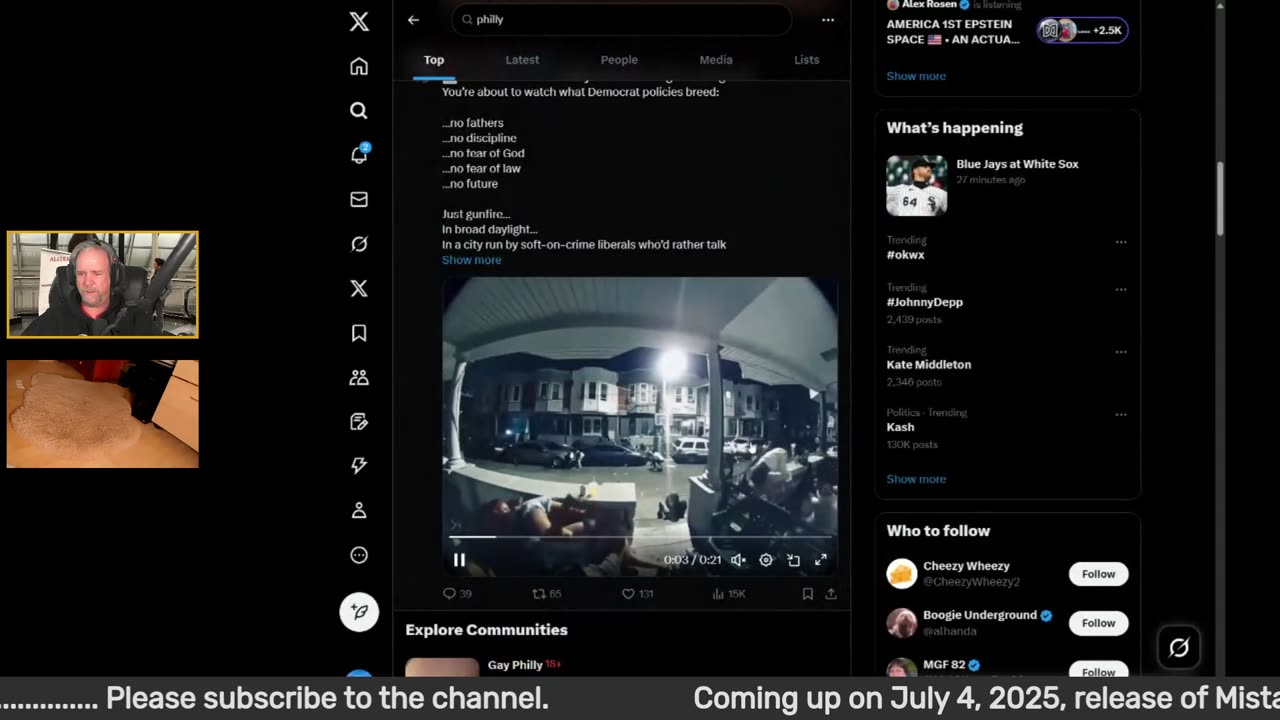Open search options three-dots menu

[x=827, y=19]
